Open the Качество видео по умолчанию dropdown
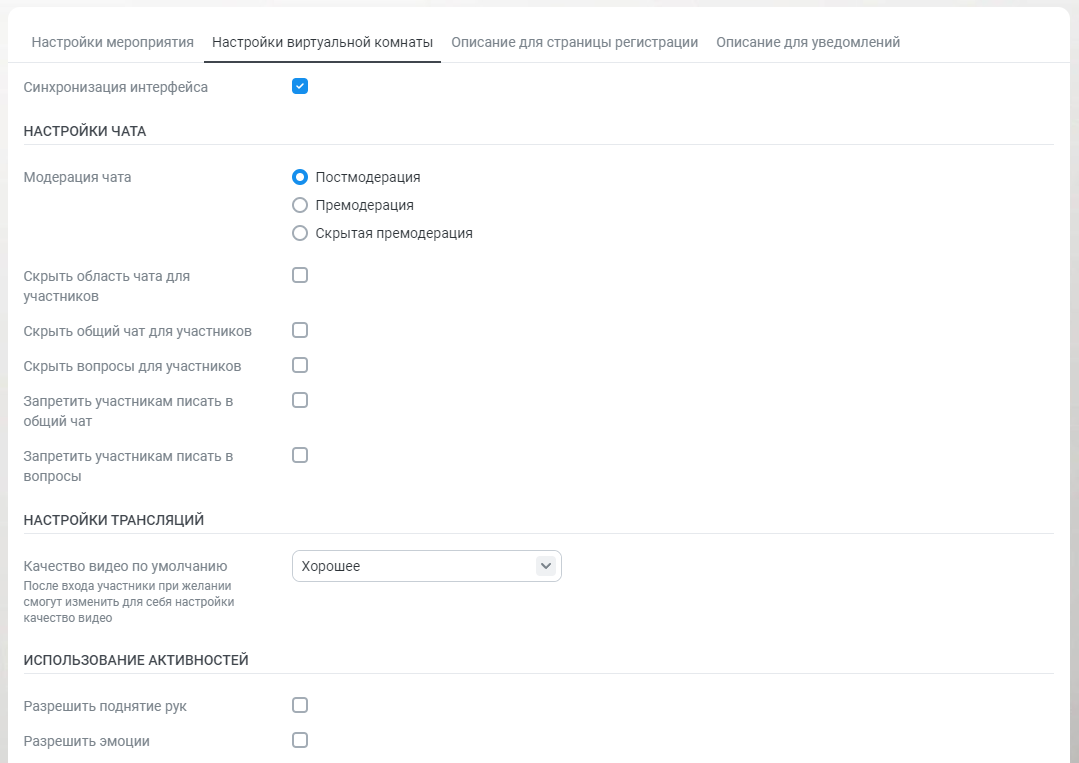The width and height of the screenshot is (1079, 763). coord(427,566)
